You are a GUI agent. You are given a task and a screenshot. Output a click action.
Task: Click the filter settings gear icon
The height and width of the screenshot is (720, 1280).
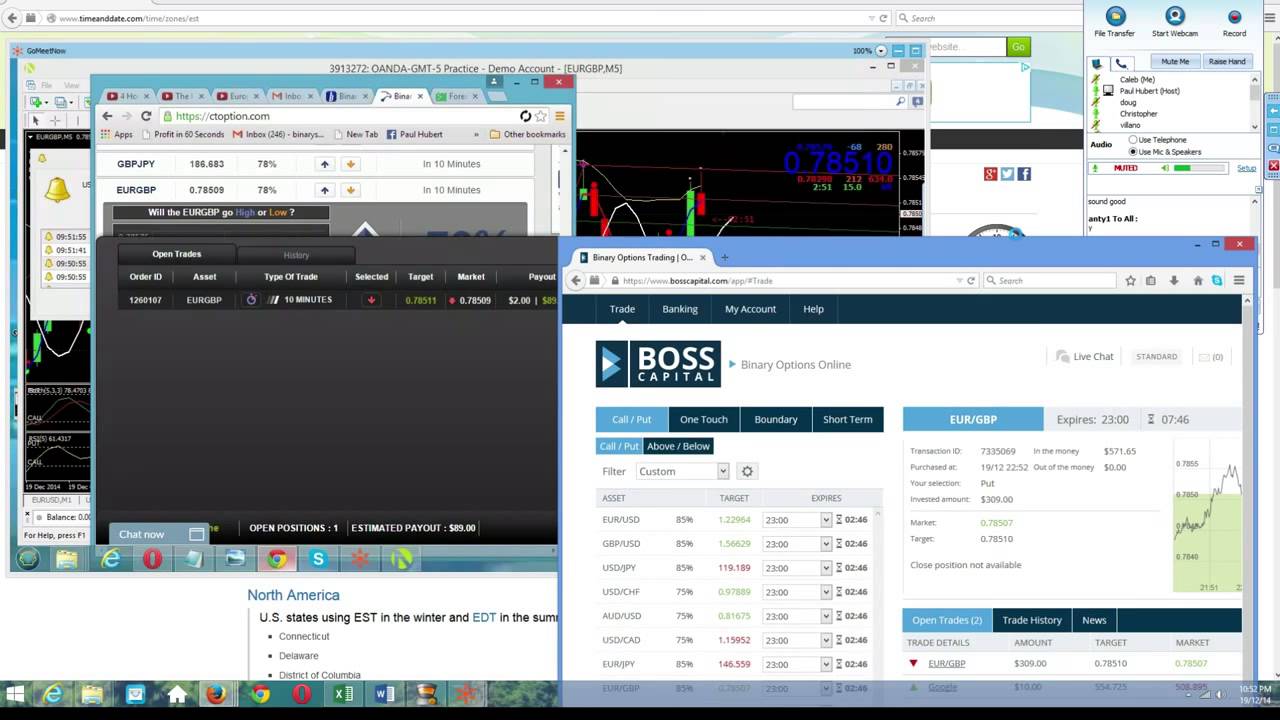[x=747, y=471]
